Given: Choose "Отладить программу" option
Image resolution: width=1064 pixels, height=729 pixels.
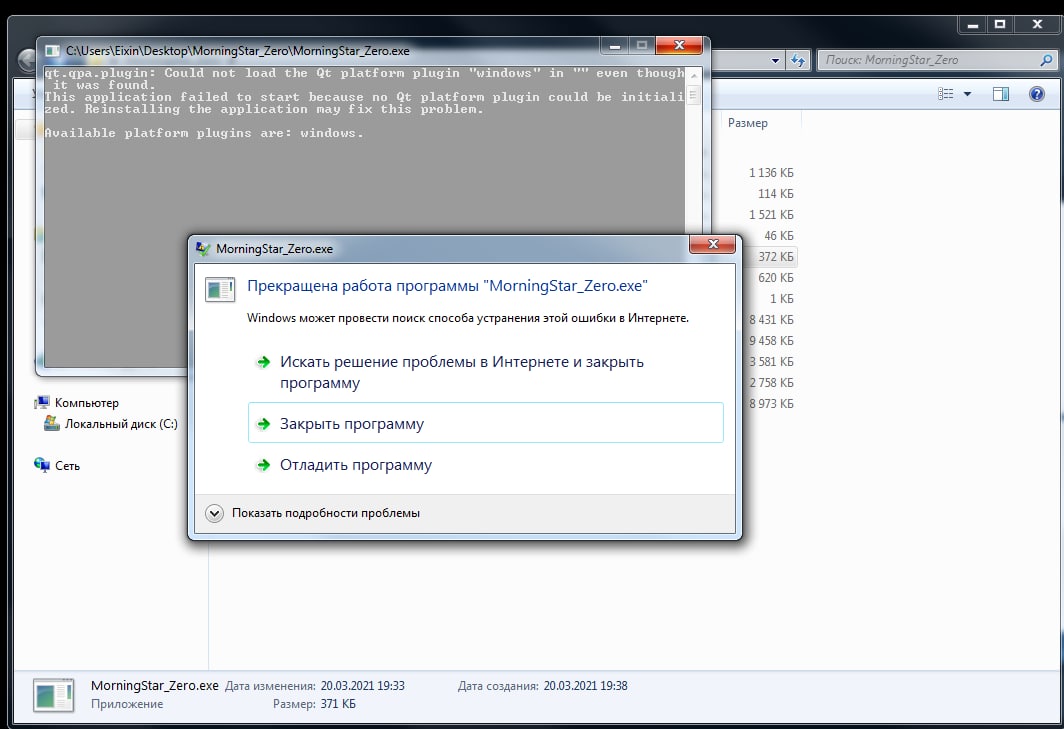Looking at the screenshot, I should [x=355, y=465].
